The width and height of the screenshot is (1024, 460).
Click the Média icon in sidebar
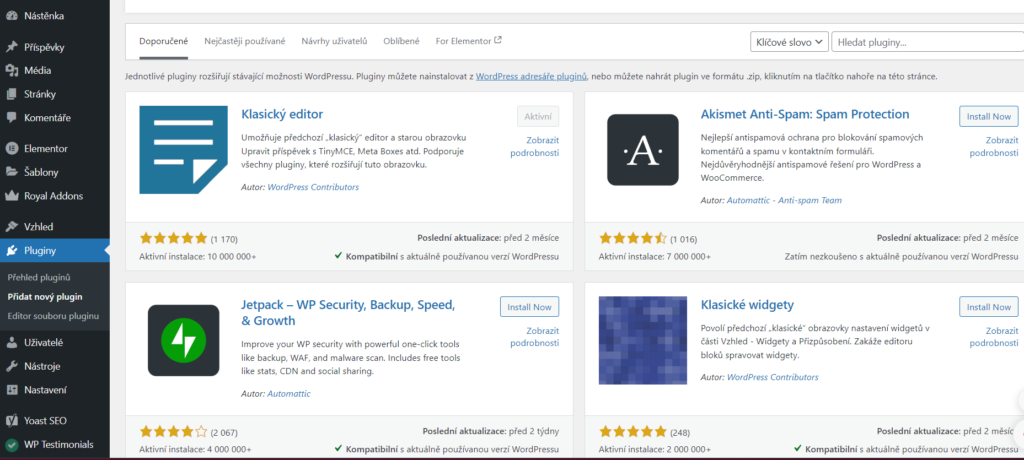[11, 71]
